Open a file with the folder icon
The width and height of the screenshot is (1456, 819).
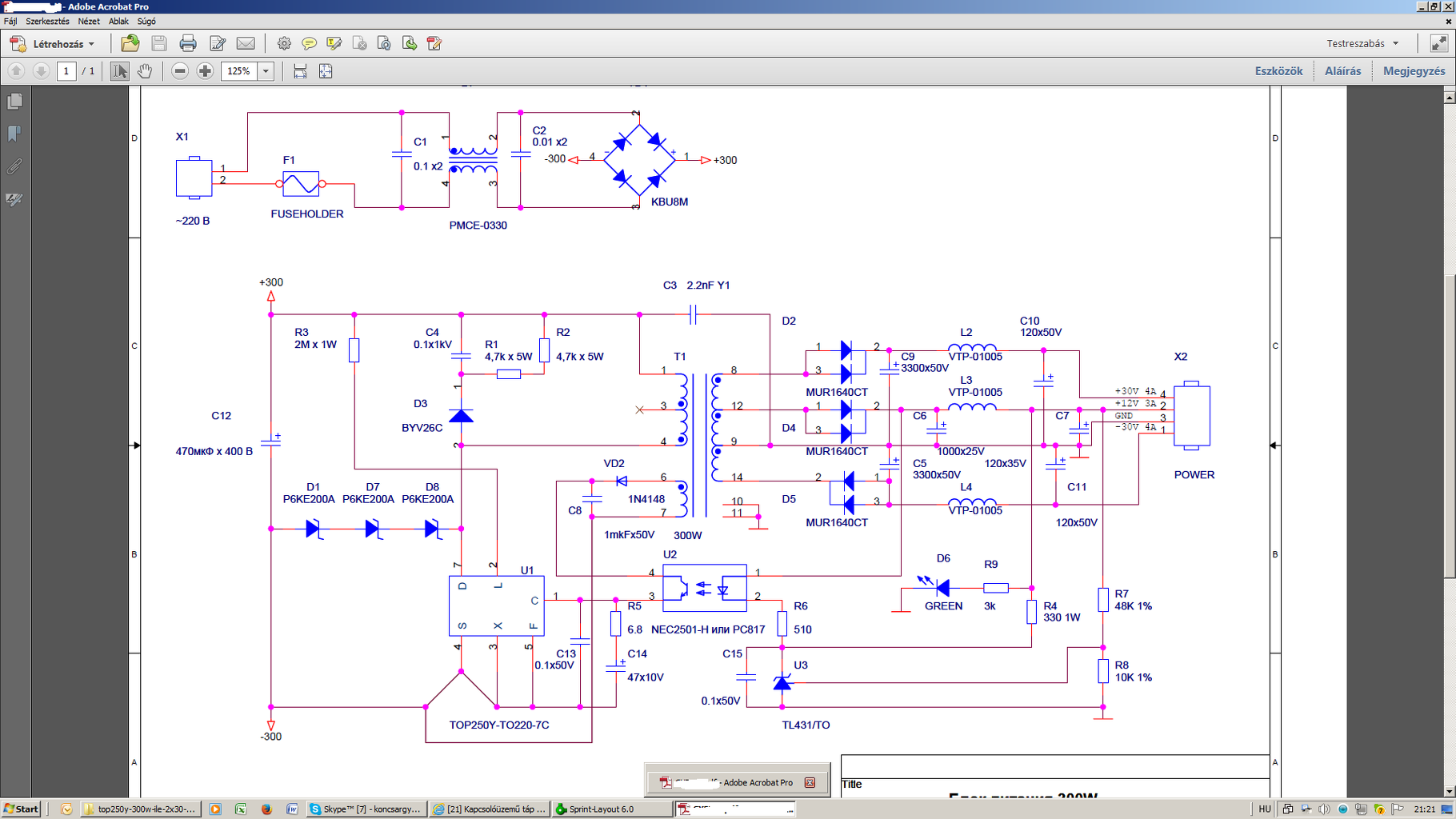[x=130, y=43]
